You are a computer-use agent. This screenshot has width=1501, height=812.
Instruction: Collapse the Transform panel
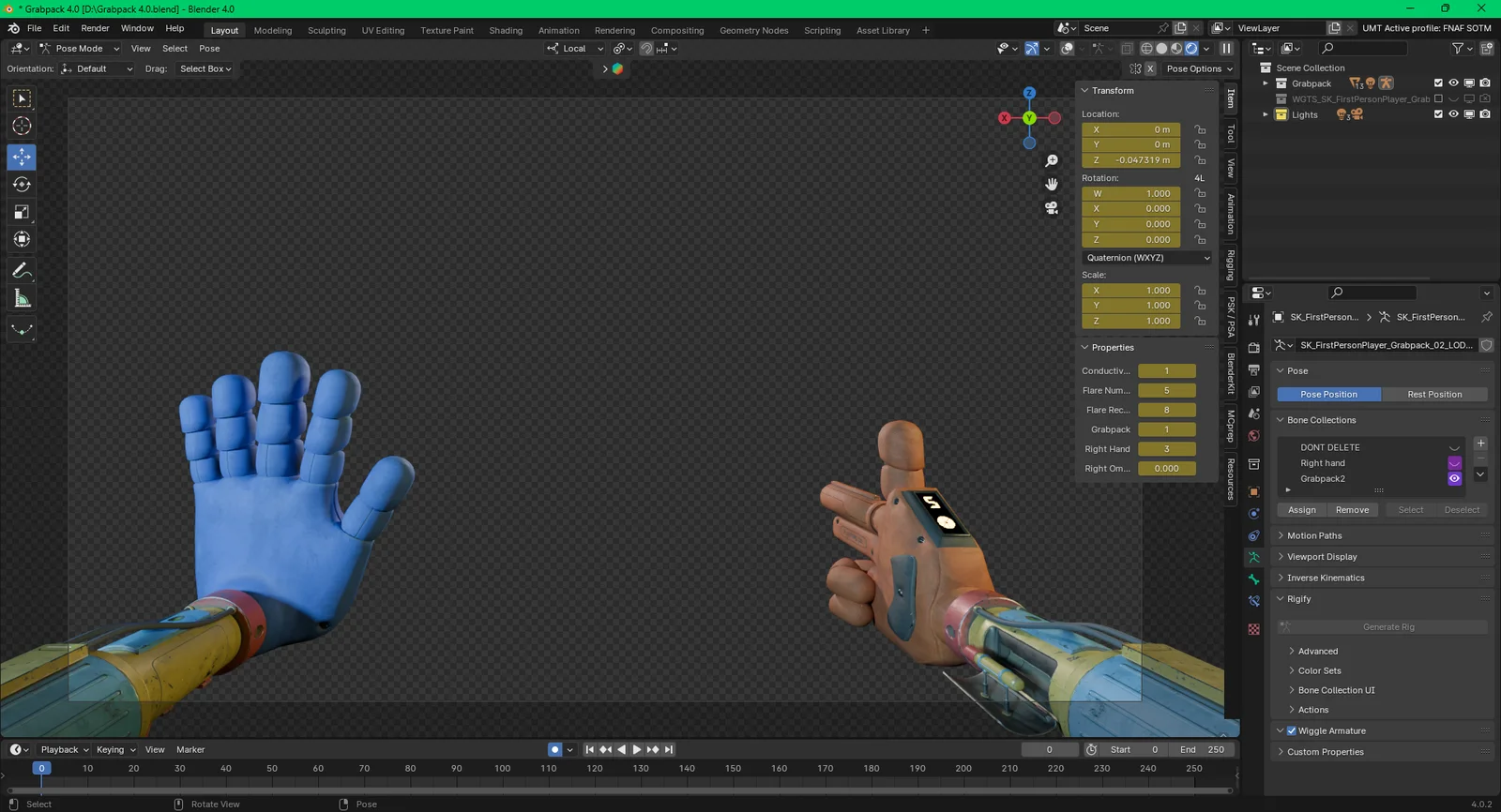coord(1113,91)
